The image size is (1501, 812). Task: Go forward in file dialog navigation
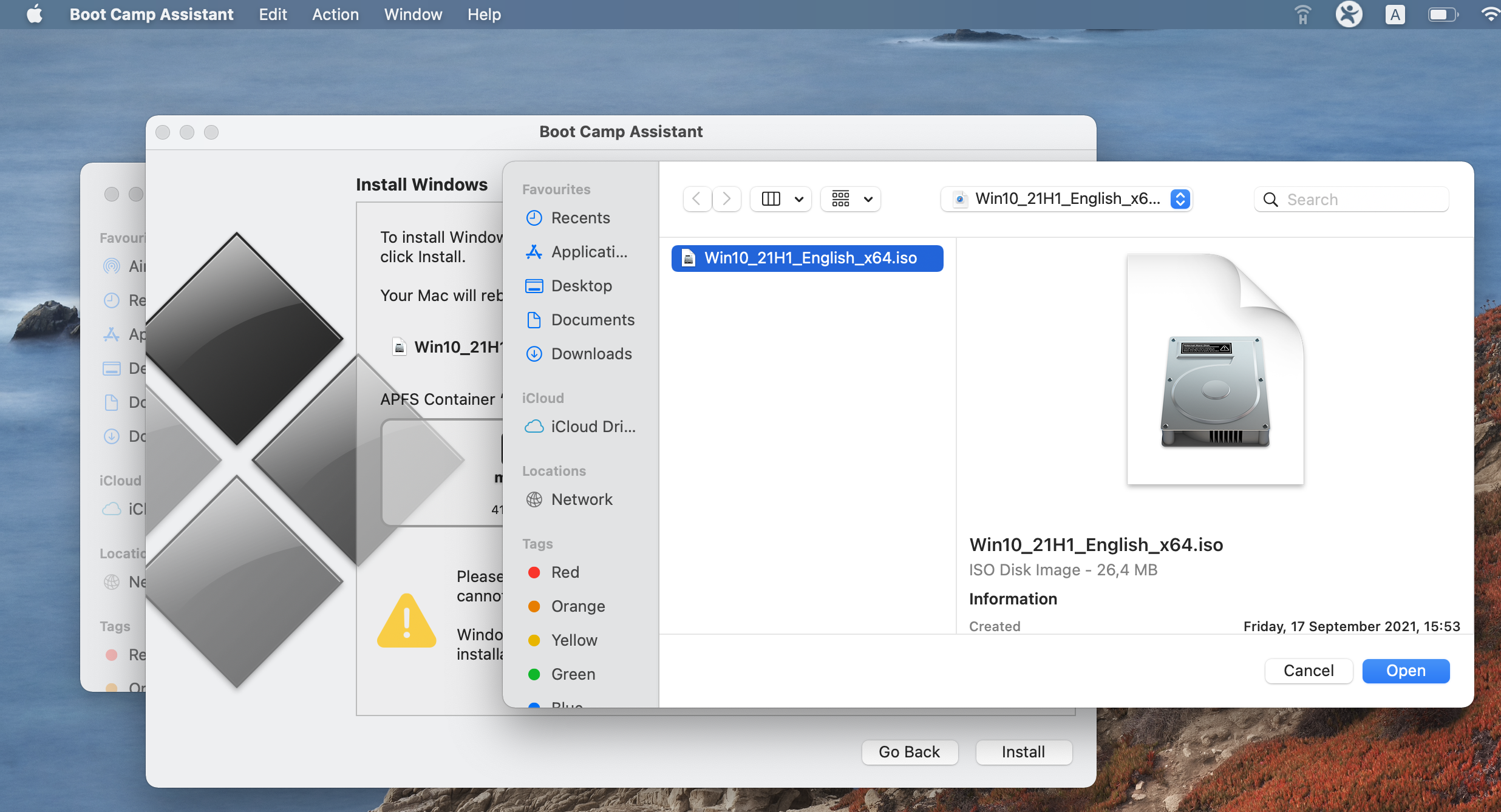point(726,199)
